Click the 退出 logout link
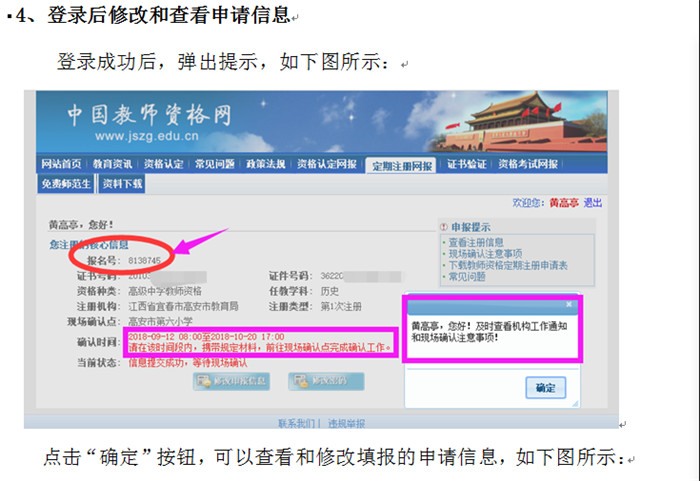 click(x=593, y=203)
